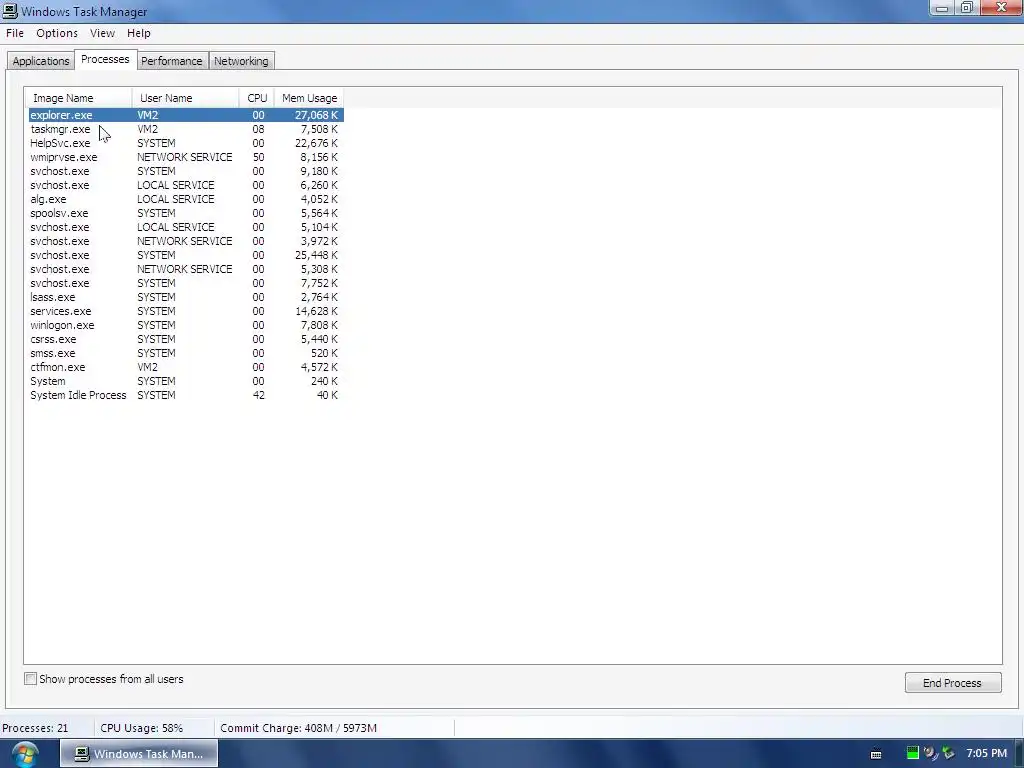Click the Processes: 21 status entry
1024x768 pixels.
coord(35,728)
